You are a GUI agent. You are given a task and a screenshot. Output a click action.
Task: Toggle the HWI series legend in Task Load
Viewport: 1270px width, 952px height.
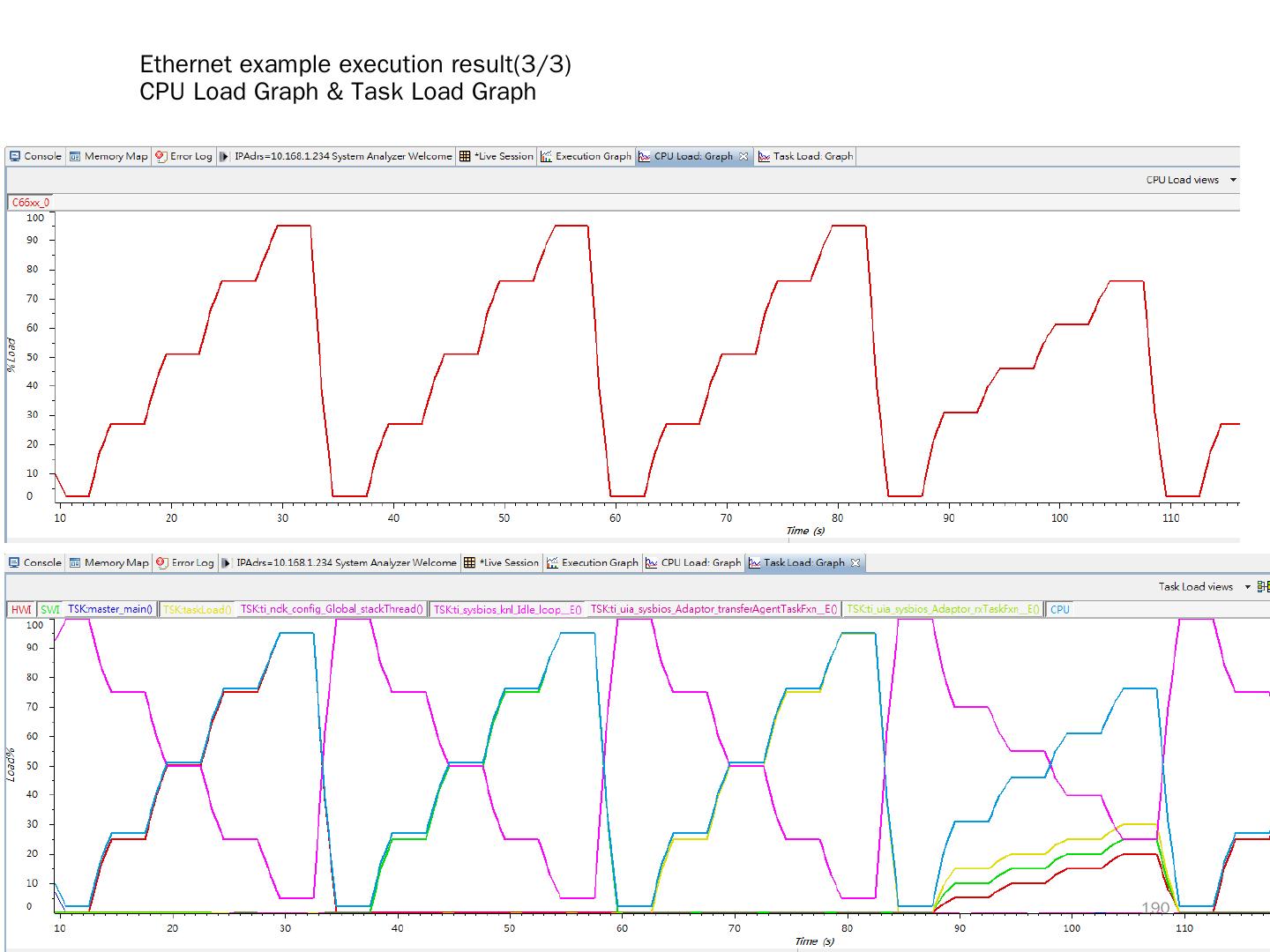[x=20, y=609]
